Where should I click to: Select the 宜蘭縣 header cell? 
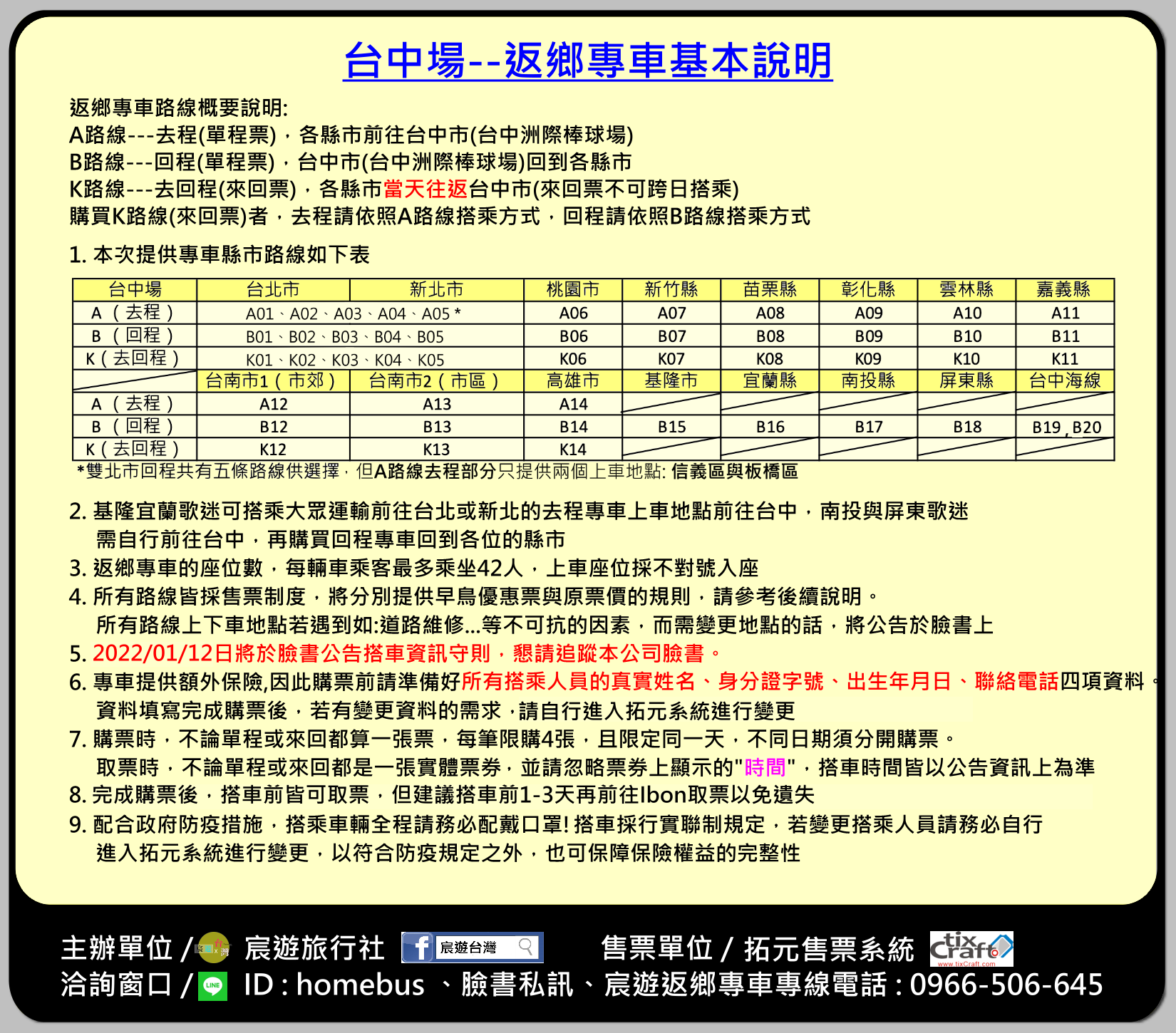pos(770,381)
